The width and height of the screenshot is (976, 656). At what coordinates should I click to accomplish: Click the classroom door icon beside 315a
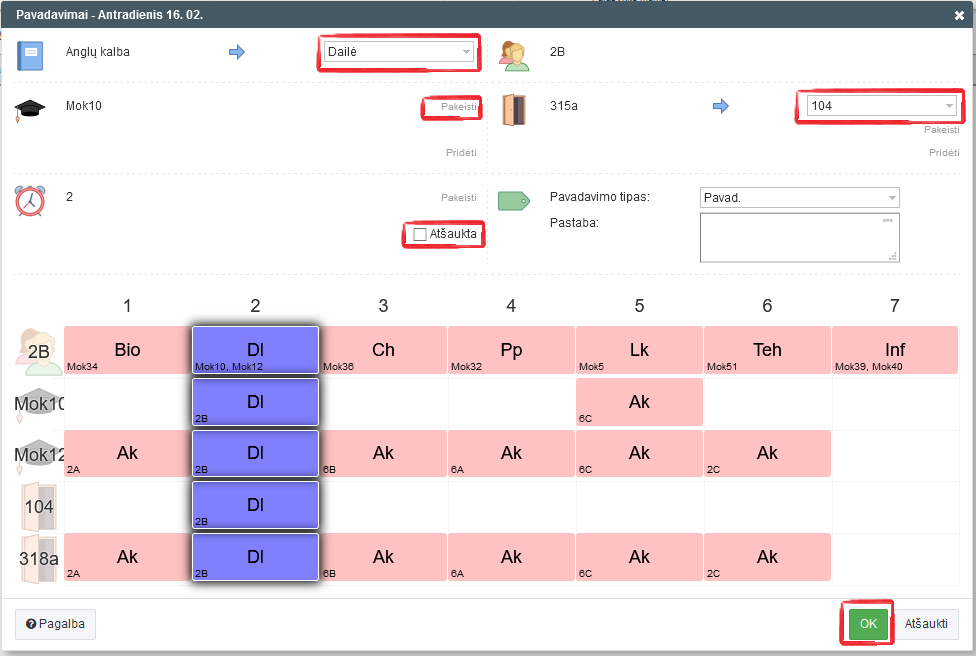click(514, 110)
